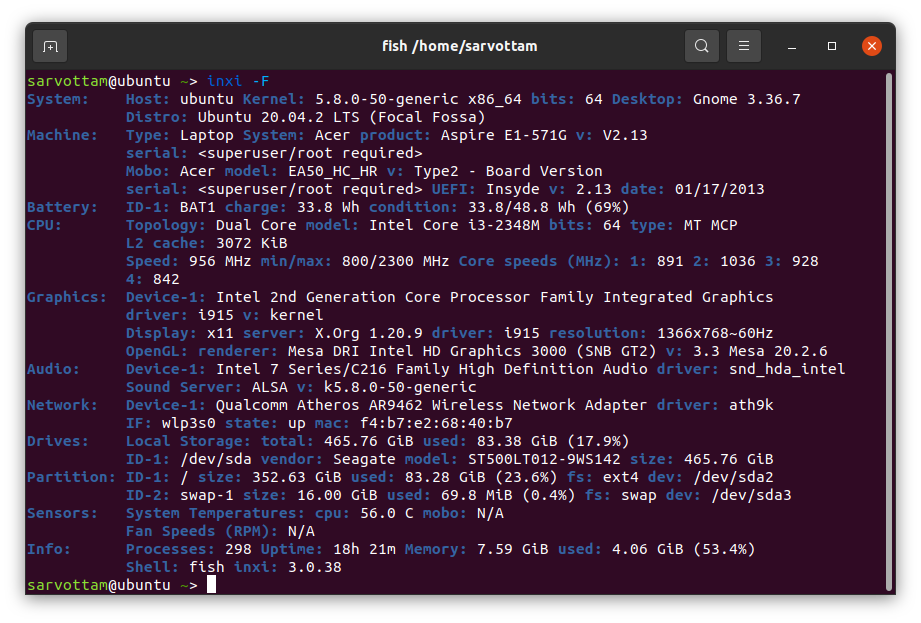This screenshot has height=623, width=921.
Task: Close the terminal with the orange X
Action: [x=872, y=46]
